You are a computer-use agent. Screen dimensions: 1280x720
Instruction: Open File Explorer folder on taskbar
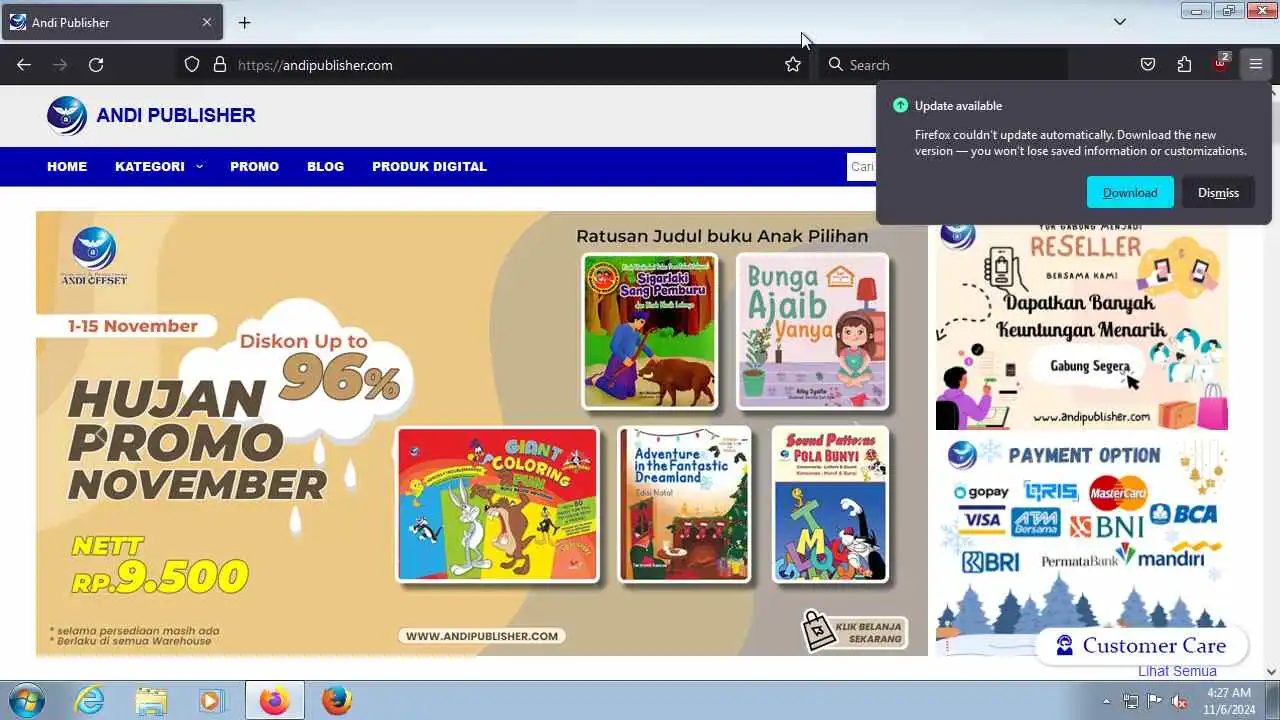tap(151, 700)
